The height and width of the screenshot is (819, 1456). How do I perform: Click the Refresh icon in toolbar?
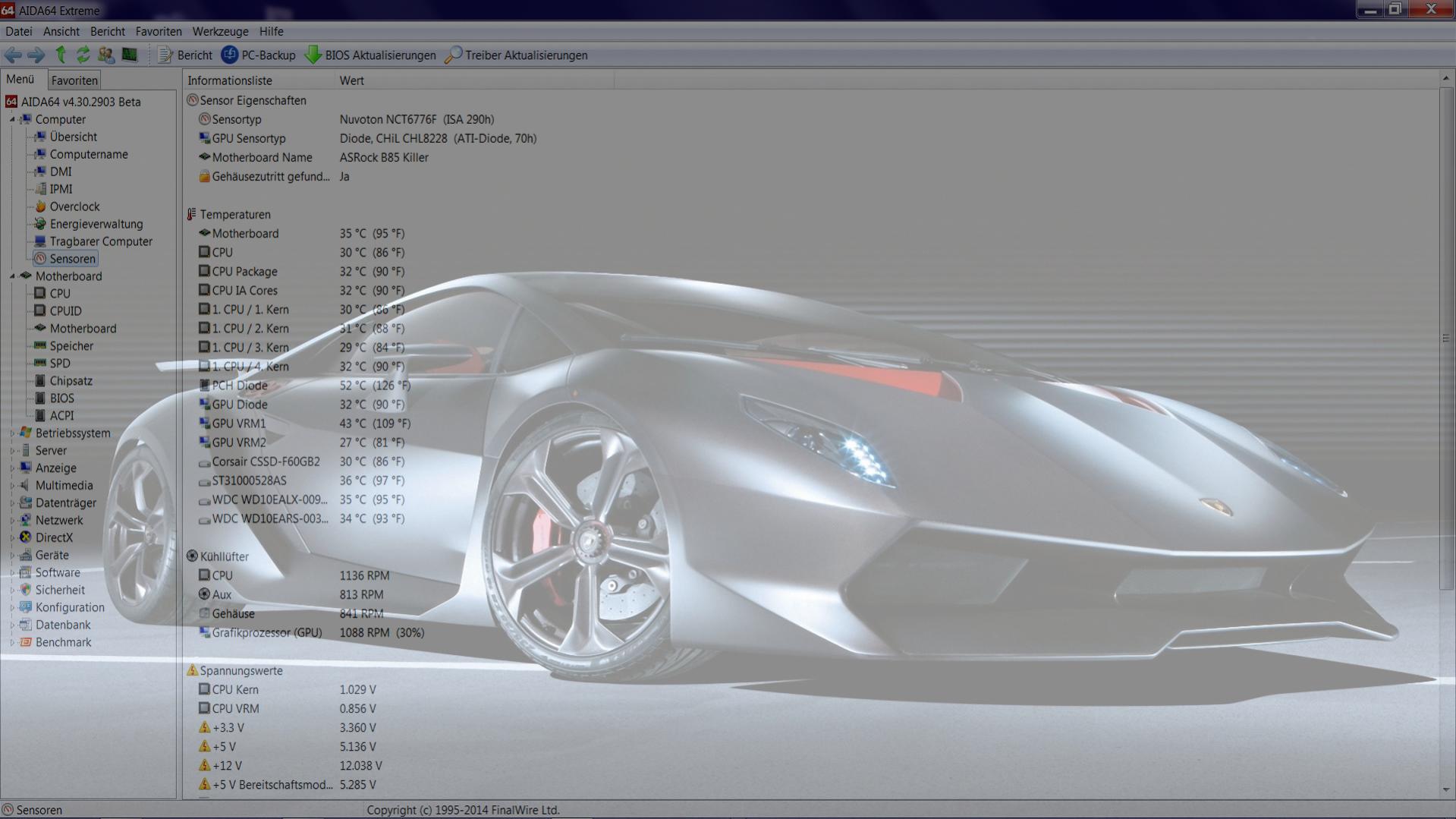pyautogui.click(x=83, y=55)
